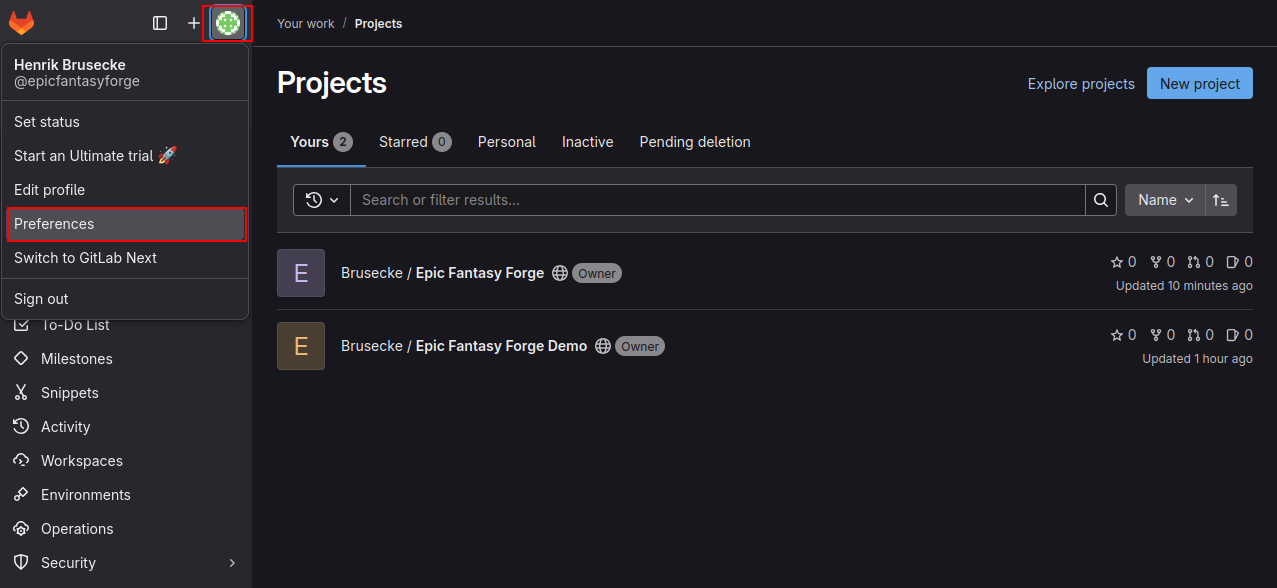
Task: Open the recent searches history dropdown
Action: [x=322, y=200]
